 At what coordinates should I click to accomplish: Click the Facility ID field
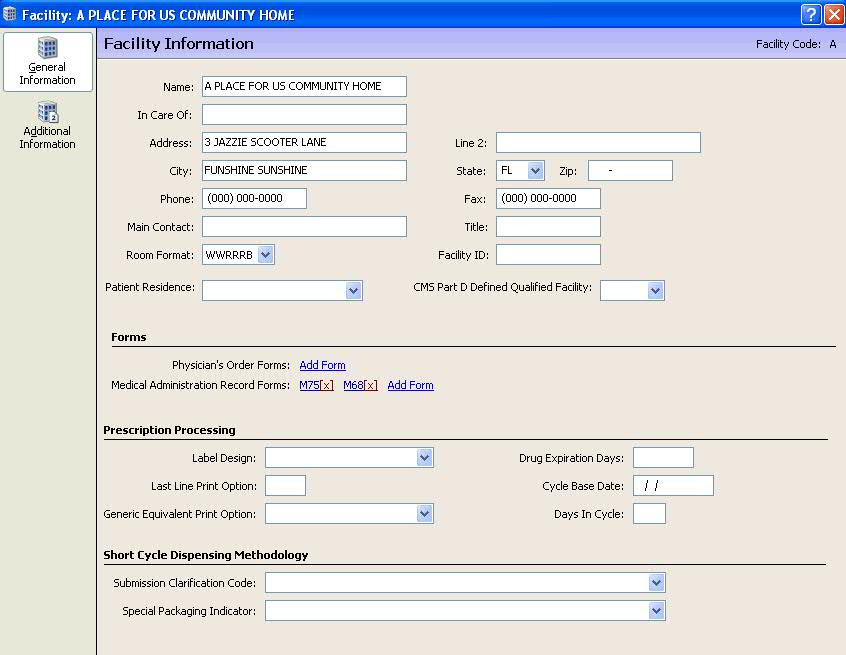[548, 255]
